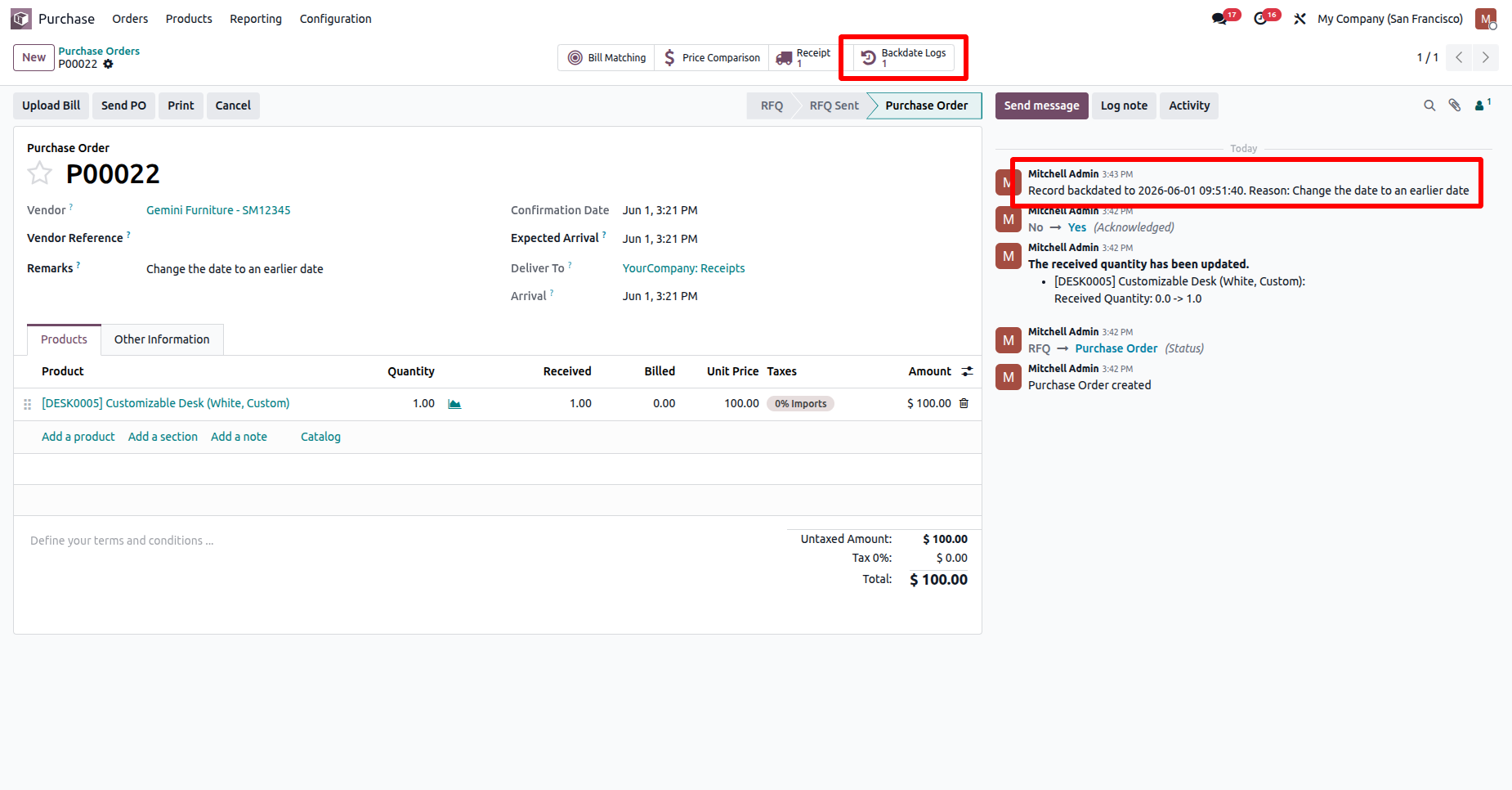Click the gear icon next to P00022
1512x790 pixels.
pos(108,64)
